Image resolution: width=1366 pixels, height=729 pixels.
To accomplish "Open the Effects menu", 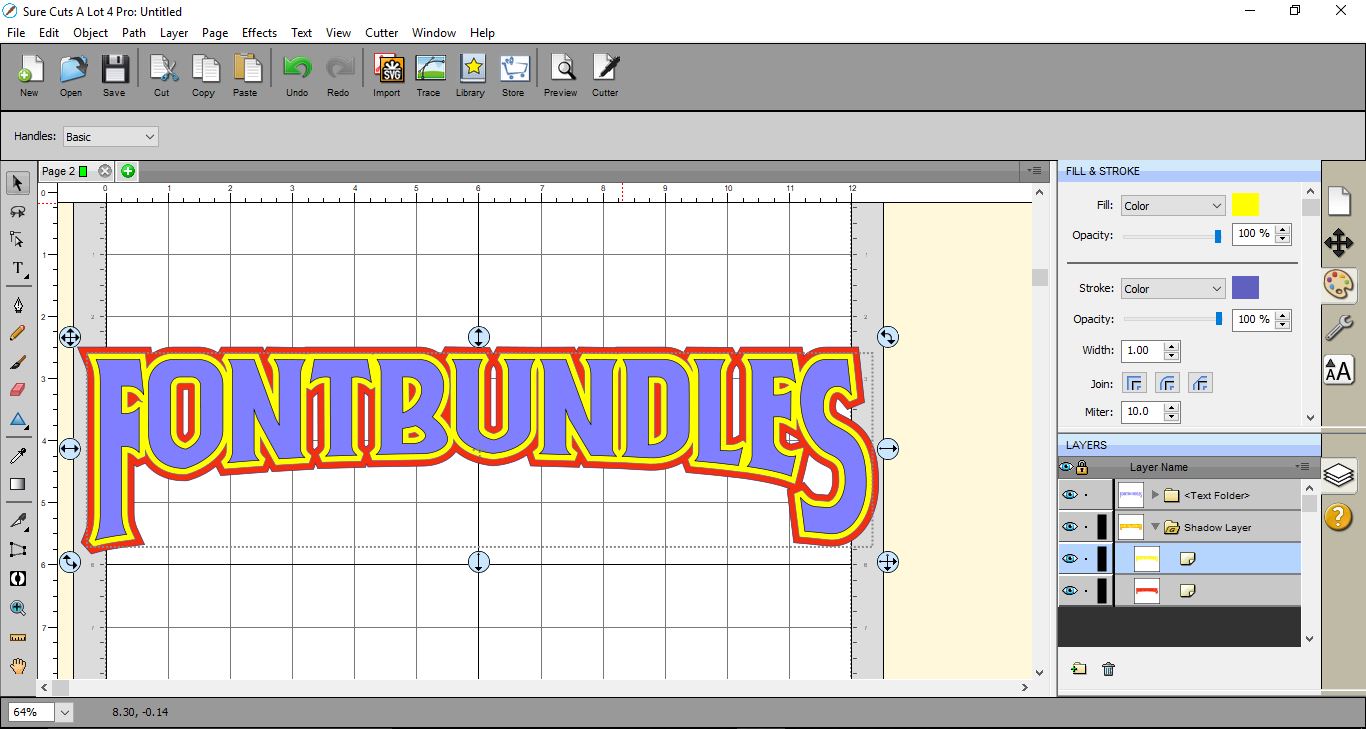I will pyautogui.click(x=259, y=33).
